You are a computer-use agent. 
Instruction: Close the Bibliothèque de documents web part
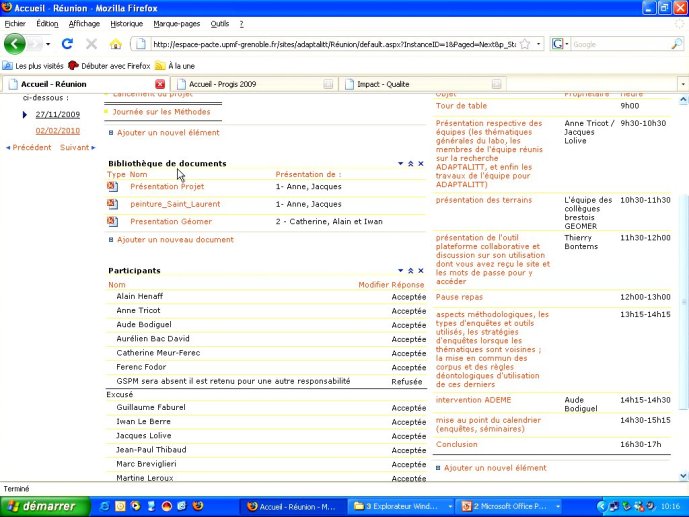421,163
